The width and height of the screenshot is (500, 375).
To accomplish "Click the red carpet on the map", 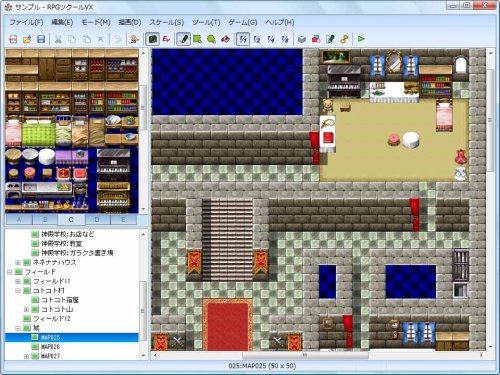I will (x=227, y=325).
